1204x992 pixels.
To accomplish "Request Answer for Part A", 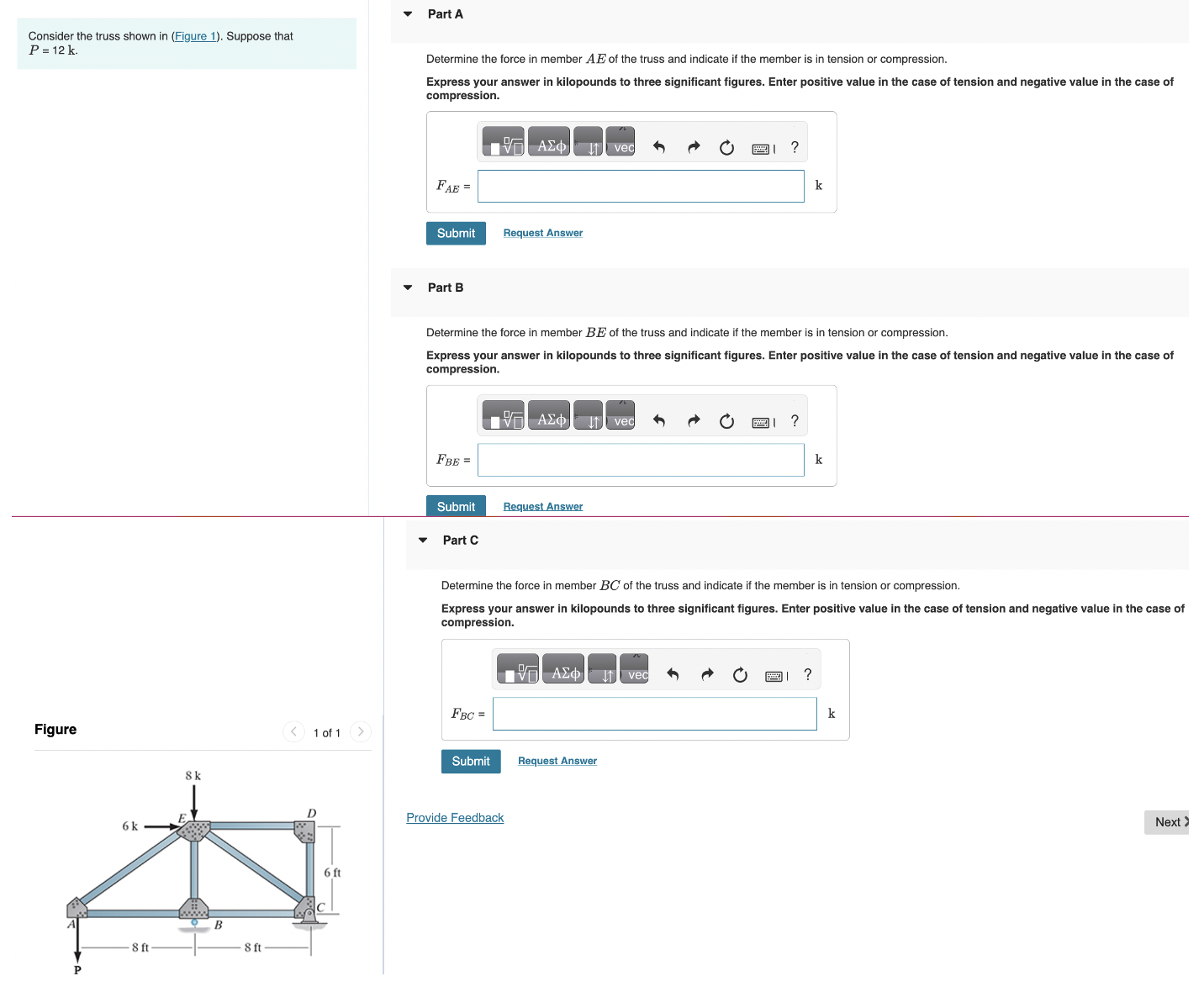I will tap(543, 233).
